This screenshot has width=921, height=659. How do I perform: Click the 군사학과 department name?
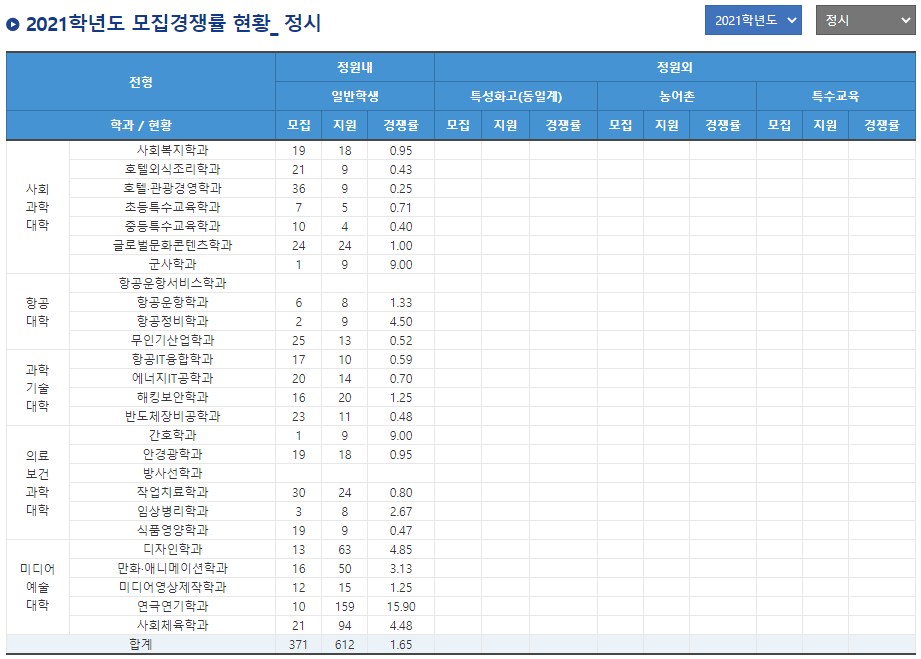click(x=172, y=264)
